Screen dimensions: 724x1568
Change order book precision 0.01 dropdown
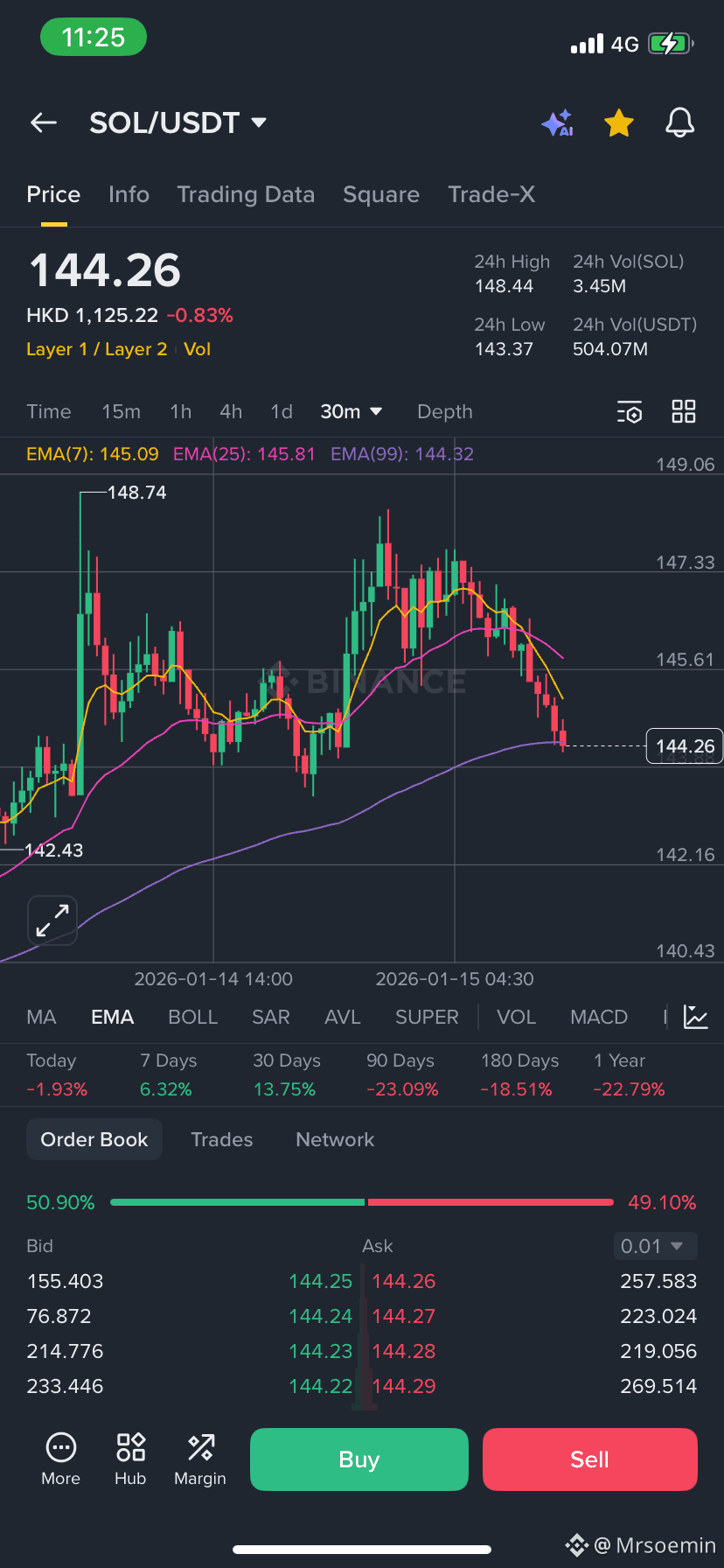coord(655,1246)
